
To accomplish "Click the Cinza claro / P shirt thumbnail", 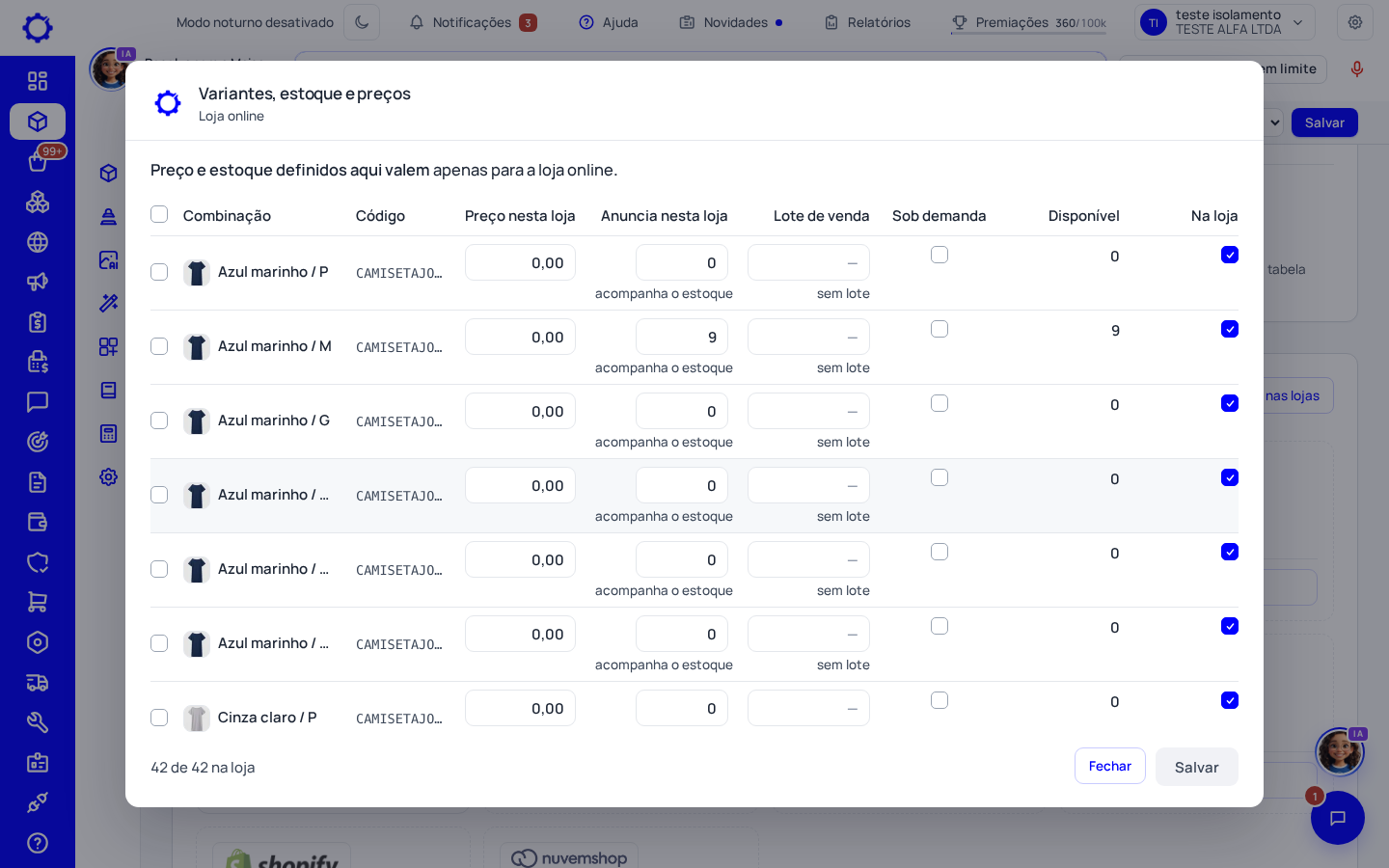I will [197, 719].
